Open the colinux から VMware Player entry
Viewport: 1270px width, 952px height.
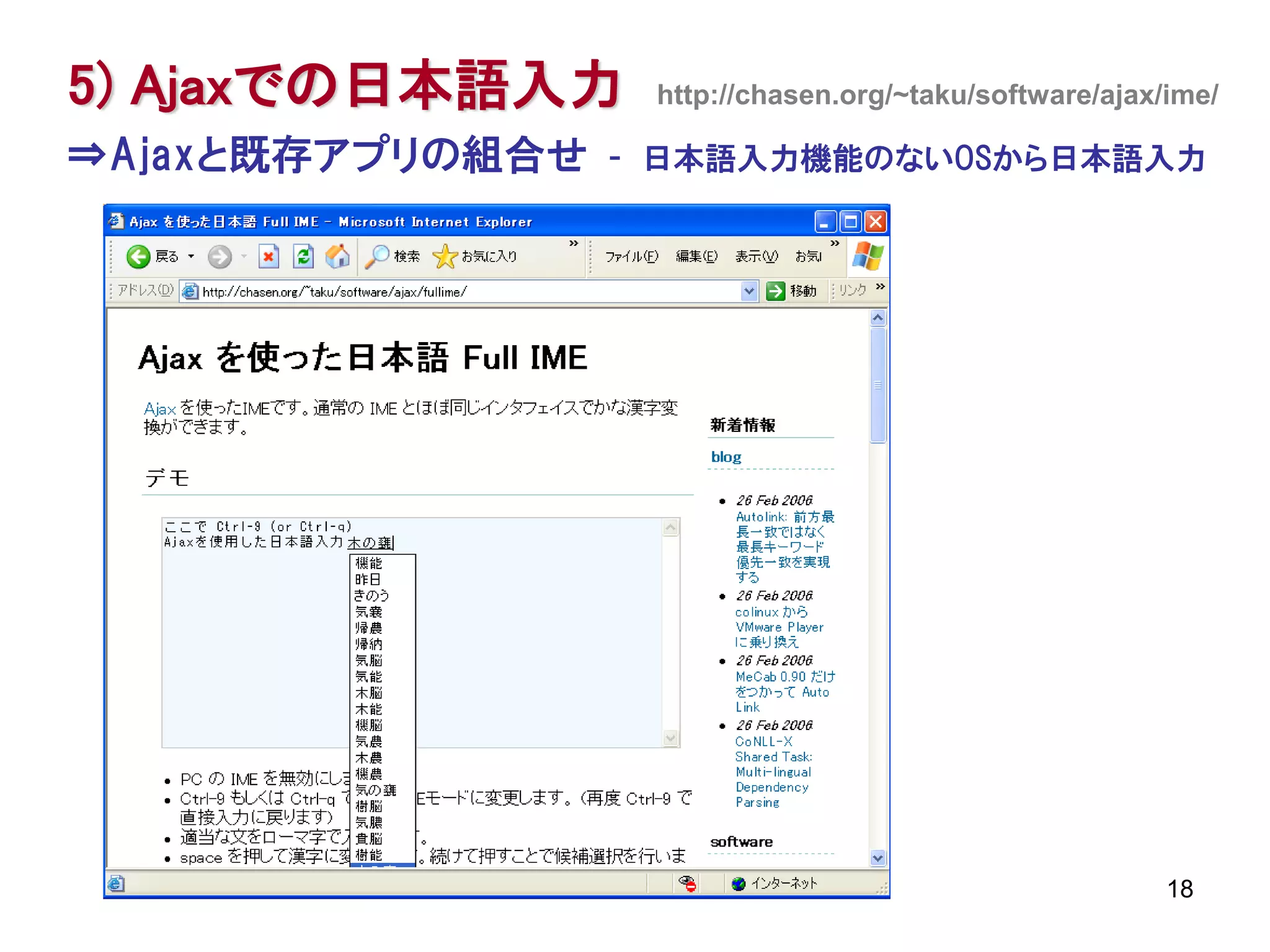coord(779,627)
